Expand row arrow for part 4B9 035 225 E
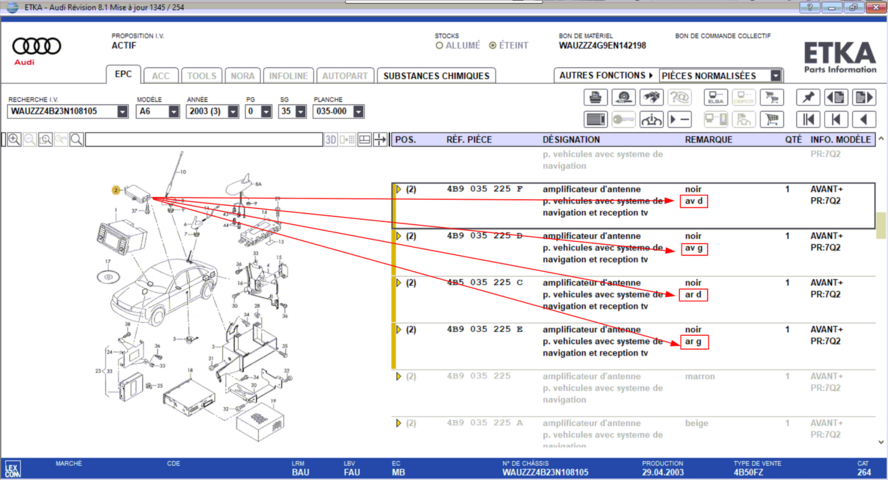 [x=398, y=329]
